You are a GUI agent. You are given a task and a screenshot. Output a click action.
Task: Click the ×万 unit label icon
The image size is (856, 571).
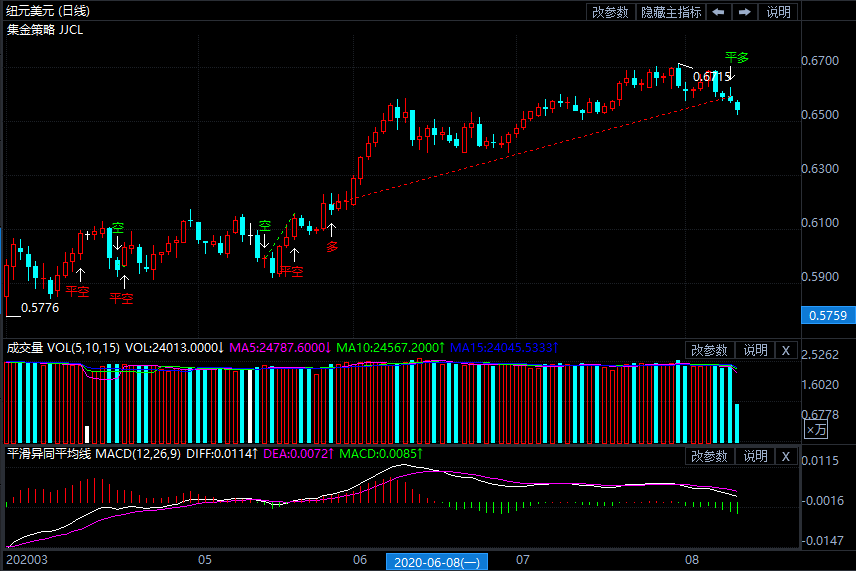(816, 430)
